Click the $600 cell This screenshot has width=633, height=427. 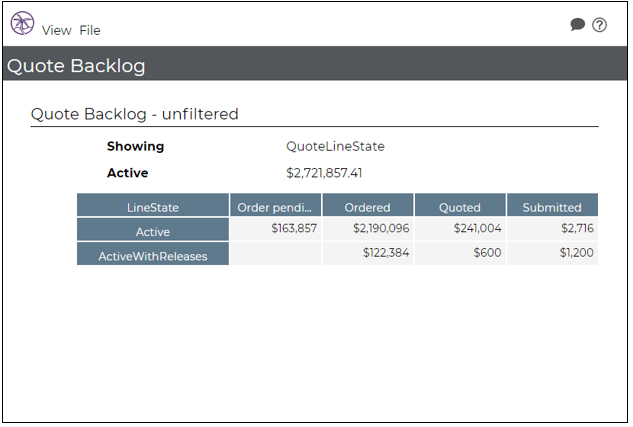[x=460, y=253]
